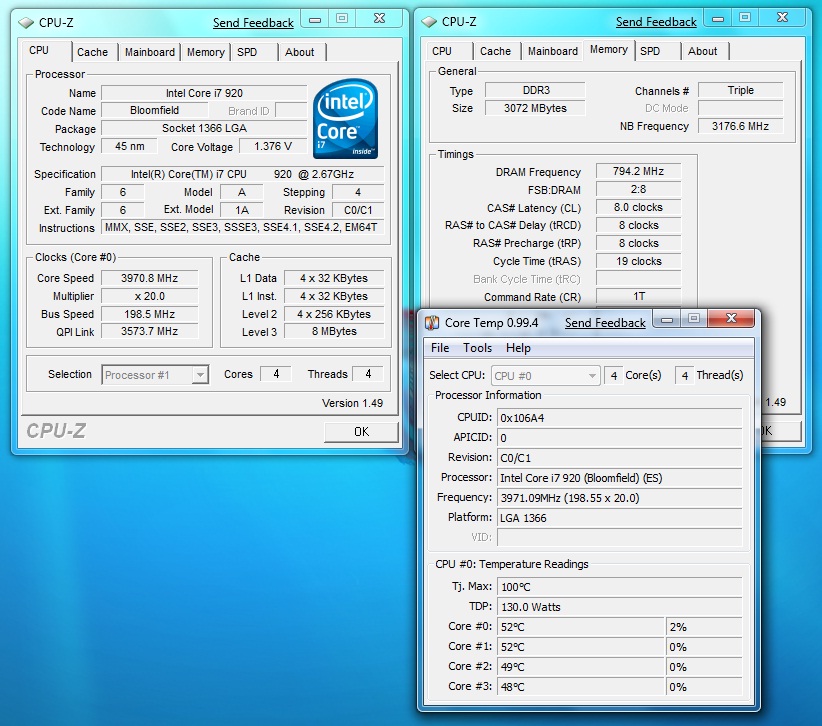Click the Level 3 cache value 8 MBytes

coord(334,331)
